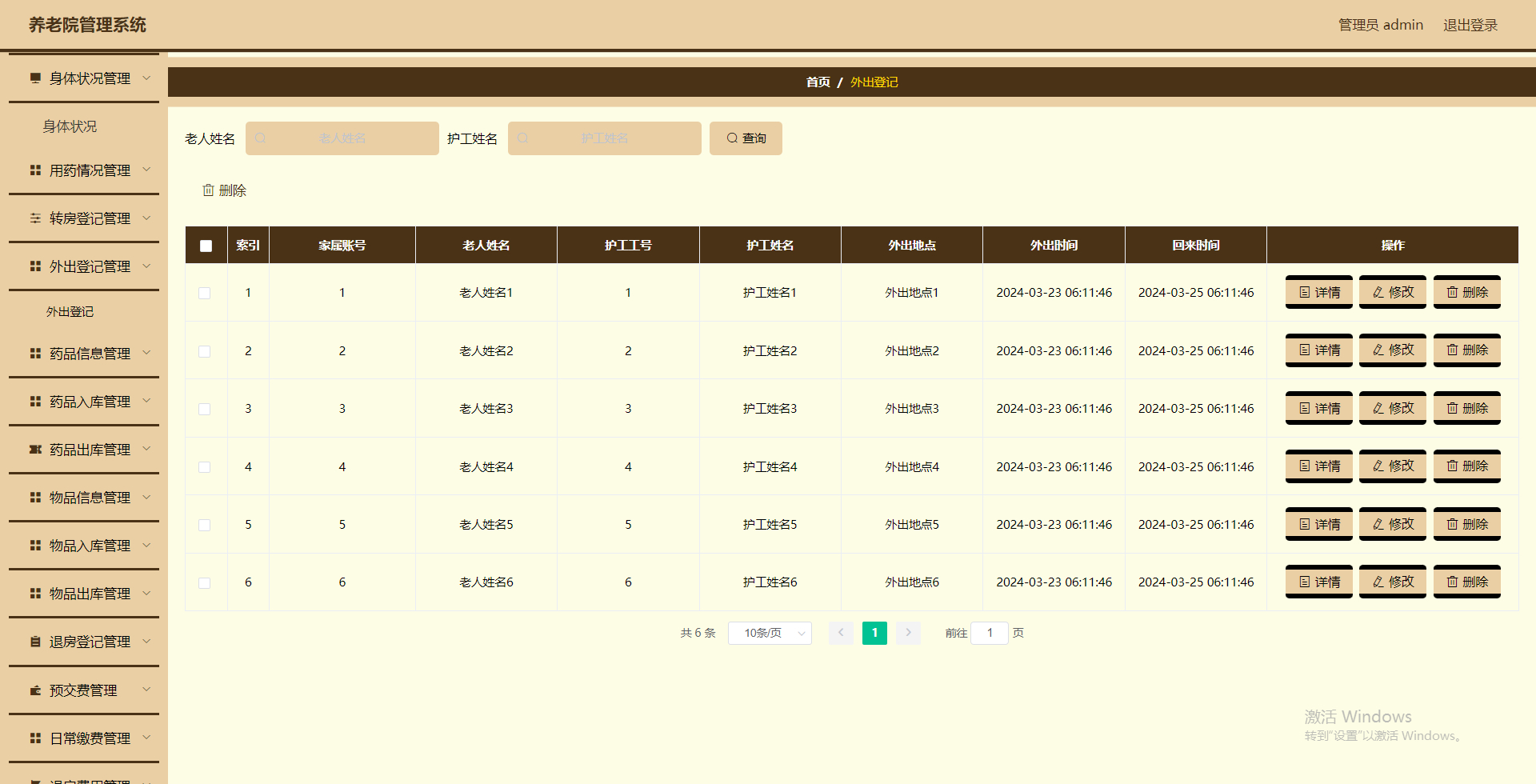Expand the 物品信息管理 chevron
1536x784 pixels.
click(146, 497)
